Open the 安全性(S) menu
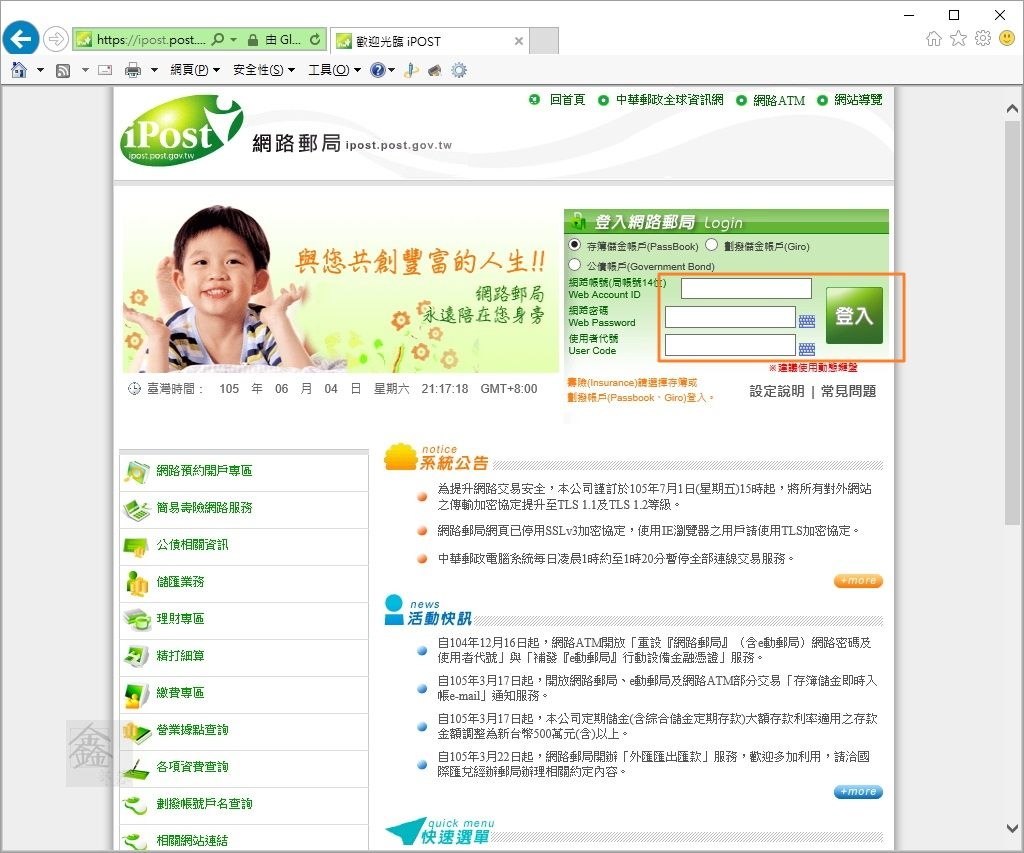This screenshot has width=1024, height=853. [x=264, y=70]
